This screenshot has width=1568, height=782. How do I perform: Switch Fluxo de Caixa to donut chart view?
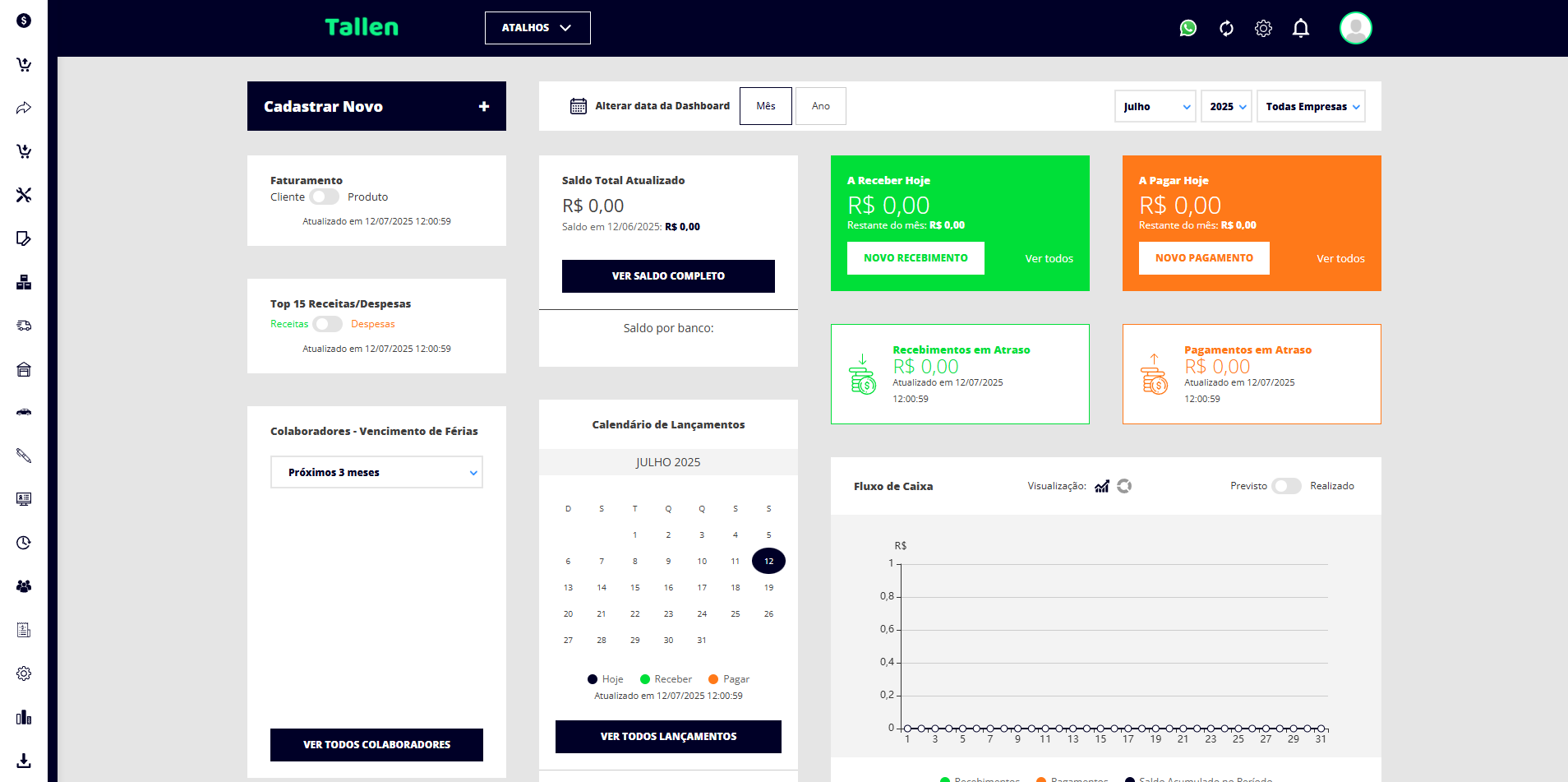[x=1124, y=486]
